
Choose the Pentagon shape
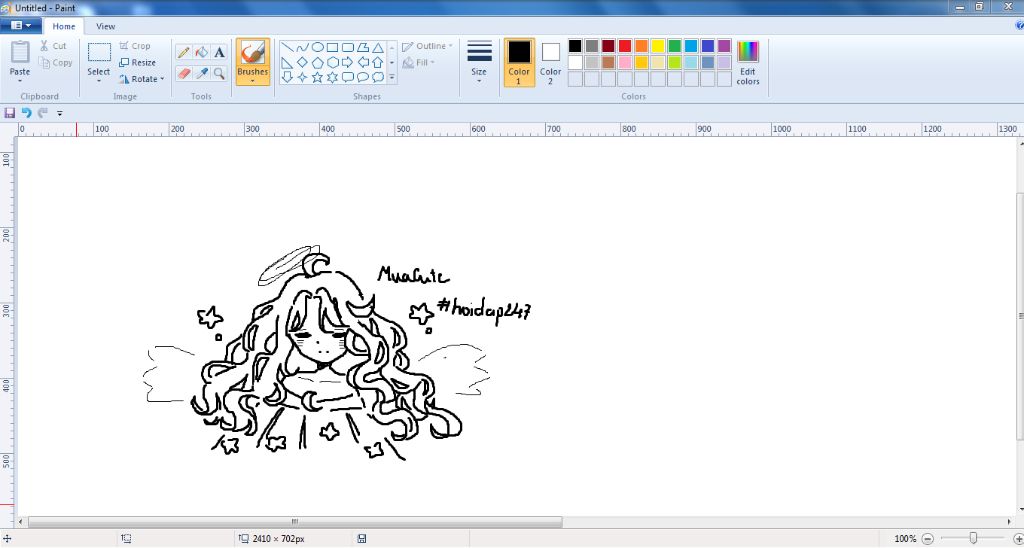(317, 62)
